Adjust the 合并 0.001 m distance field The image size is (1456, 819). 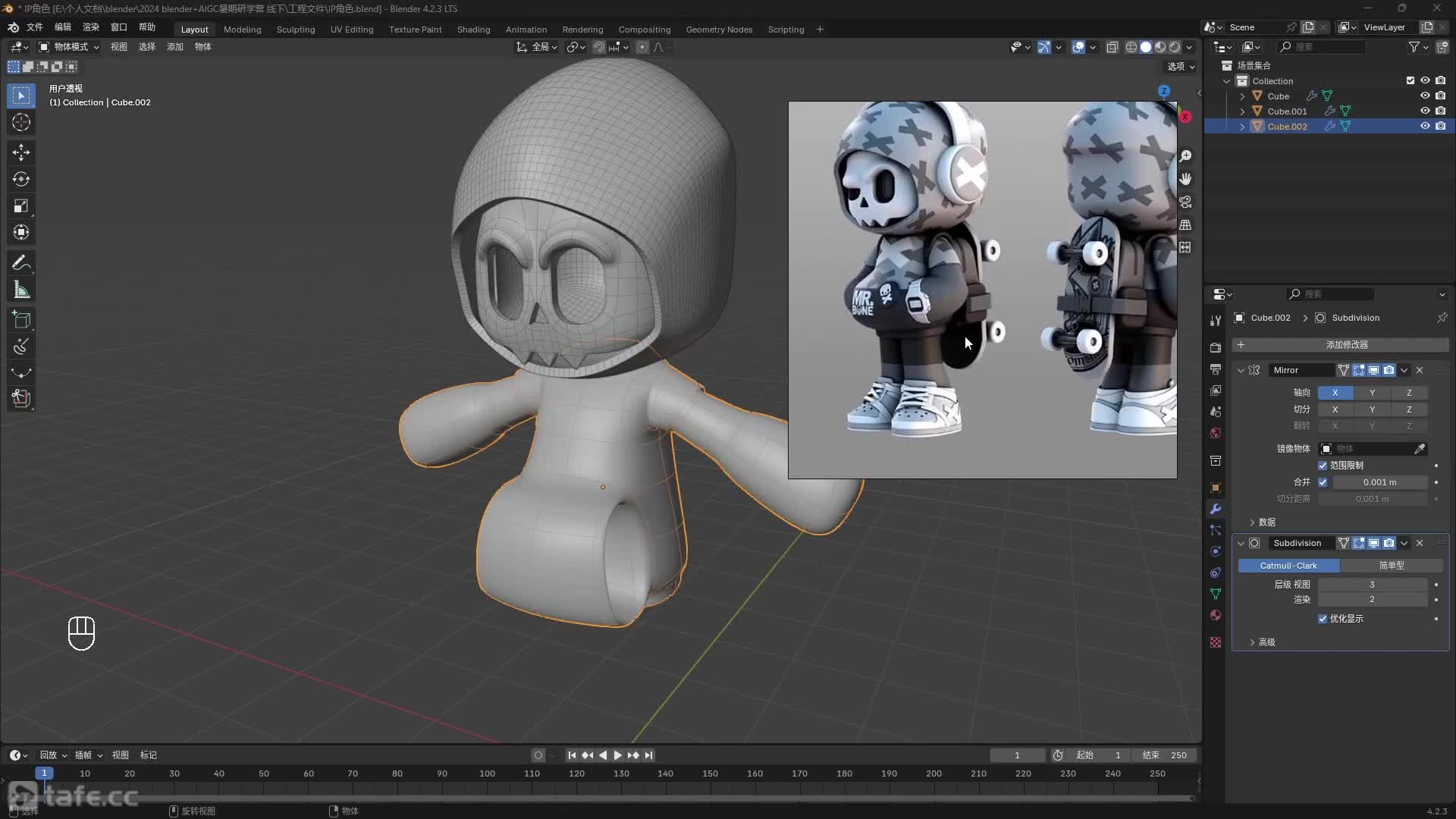[x=1379, y=482]
